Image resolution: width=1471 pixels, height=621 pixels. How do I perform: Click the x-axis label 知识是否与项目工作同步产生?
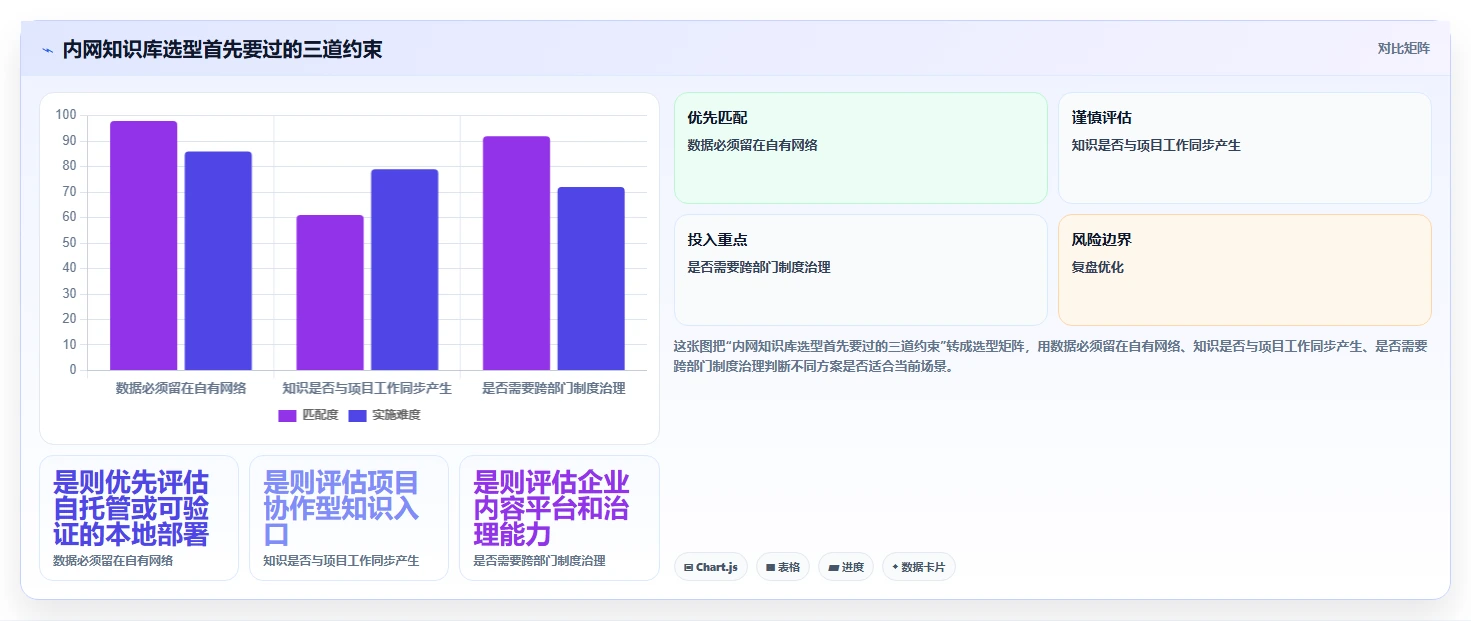[367, 388]
